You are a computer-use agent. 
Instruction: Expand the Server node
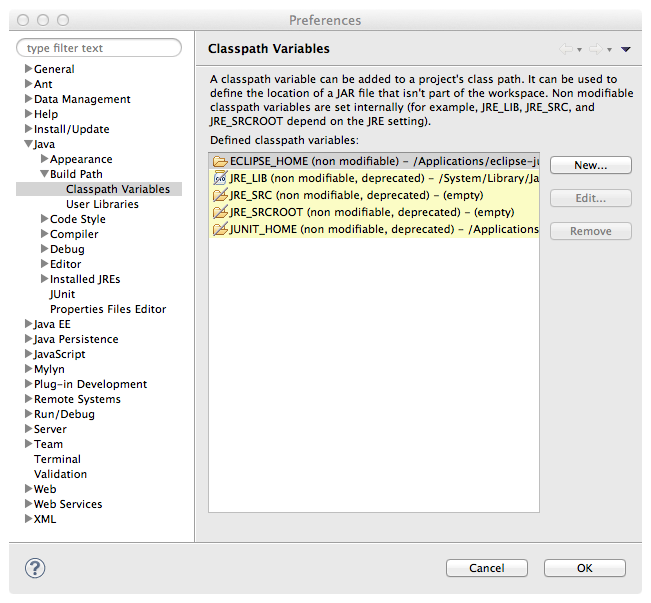(28, 428)
